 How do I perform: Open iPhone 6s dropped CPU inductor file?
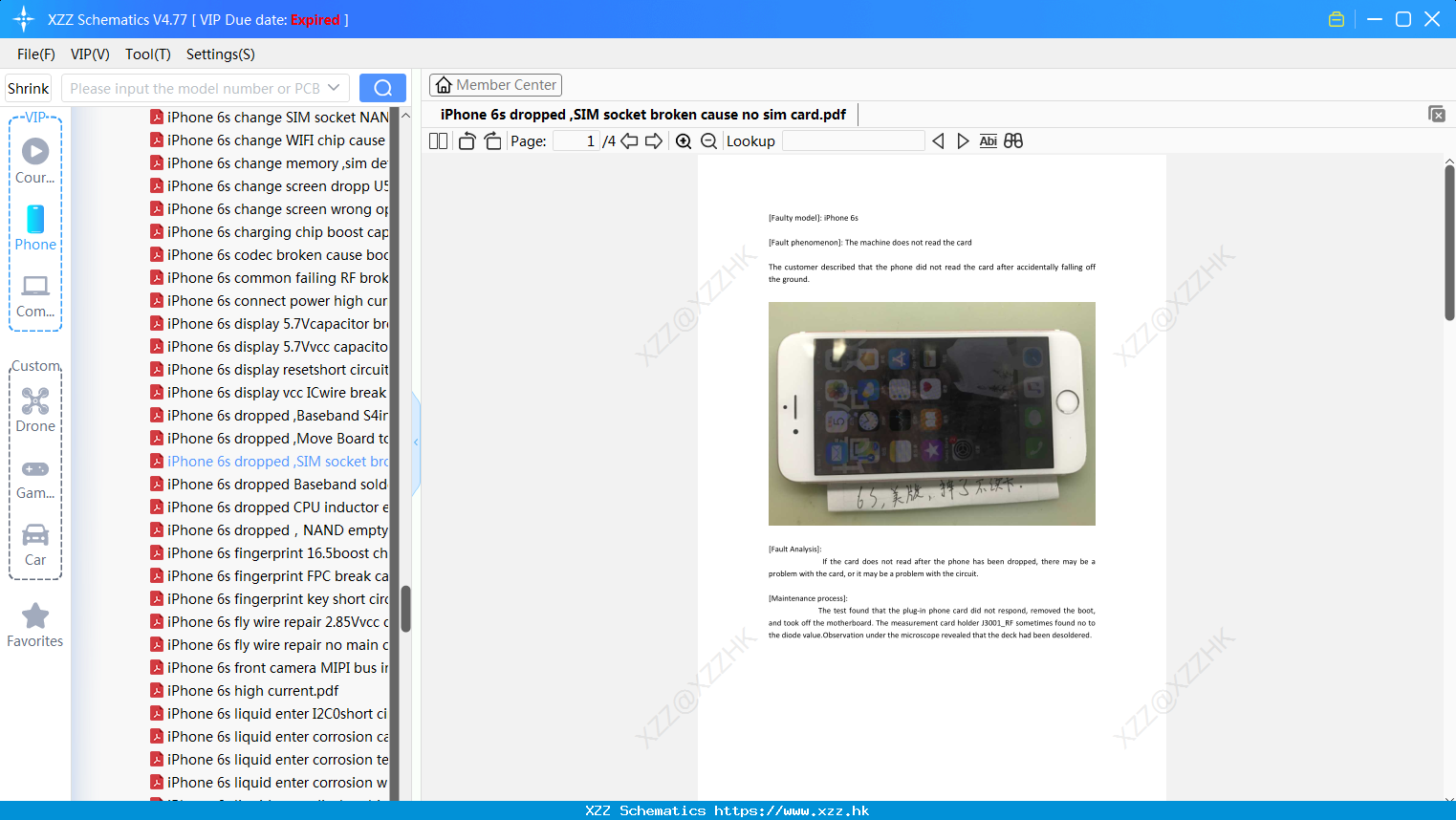[x=269, y=507]
